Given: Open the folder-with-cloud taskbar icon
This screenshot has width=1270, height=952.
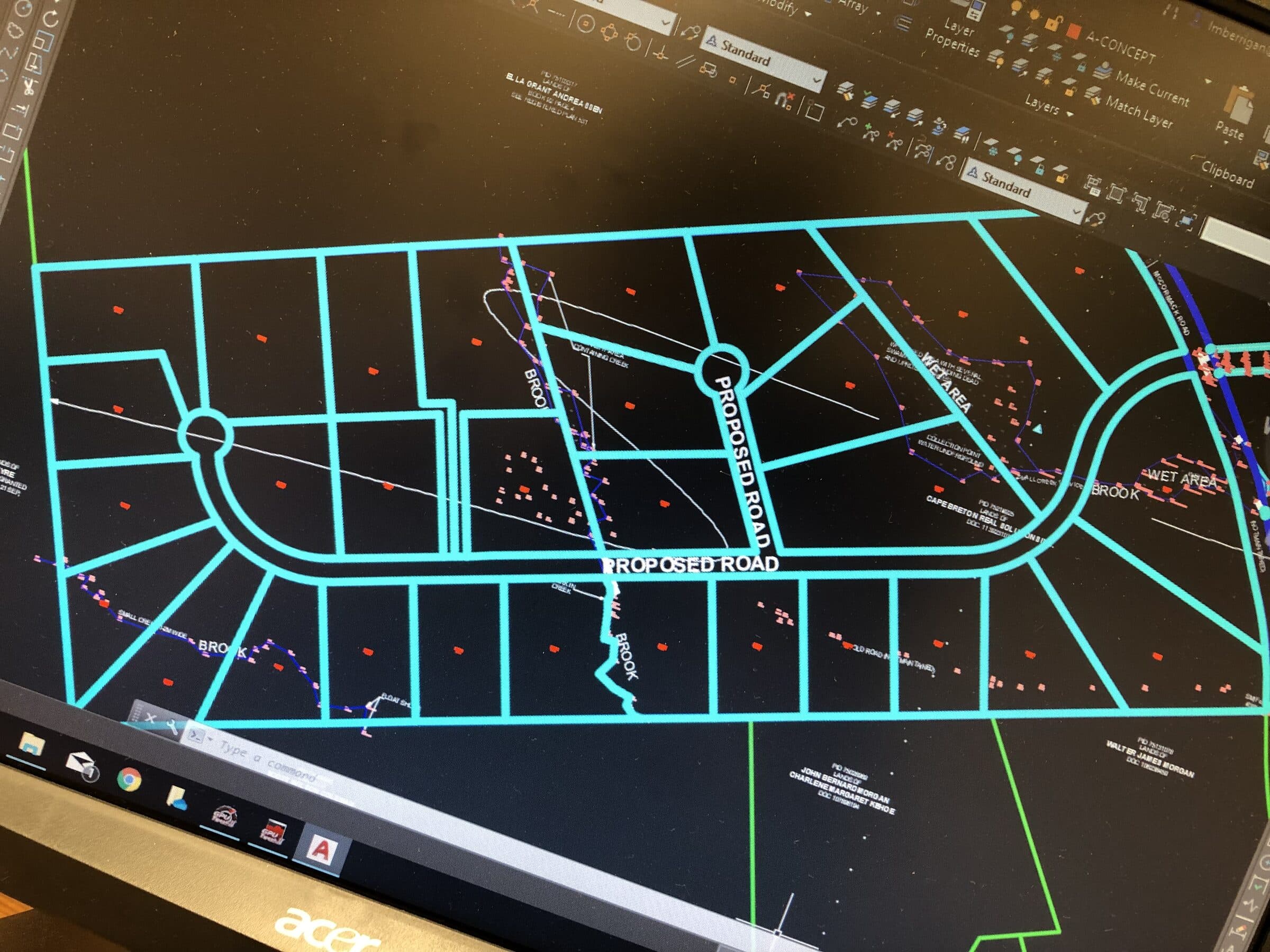Looking at the screenshot, I should coord(176,798).
